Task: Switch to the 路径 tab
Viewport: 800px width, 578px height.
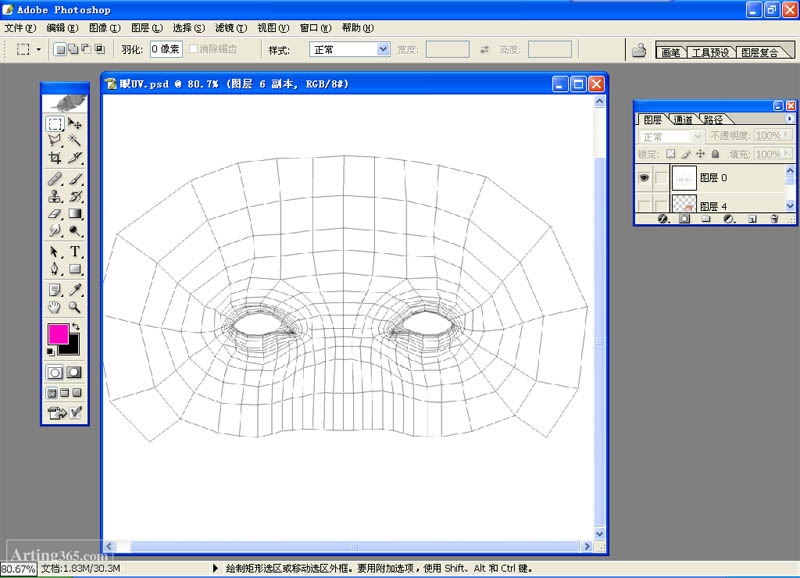Action: 713,119
